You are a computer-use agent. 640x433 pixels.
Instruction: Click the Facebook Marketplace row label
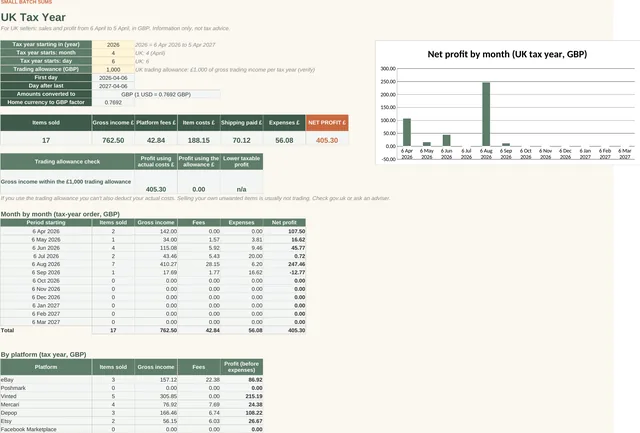tap(46, 429)
